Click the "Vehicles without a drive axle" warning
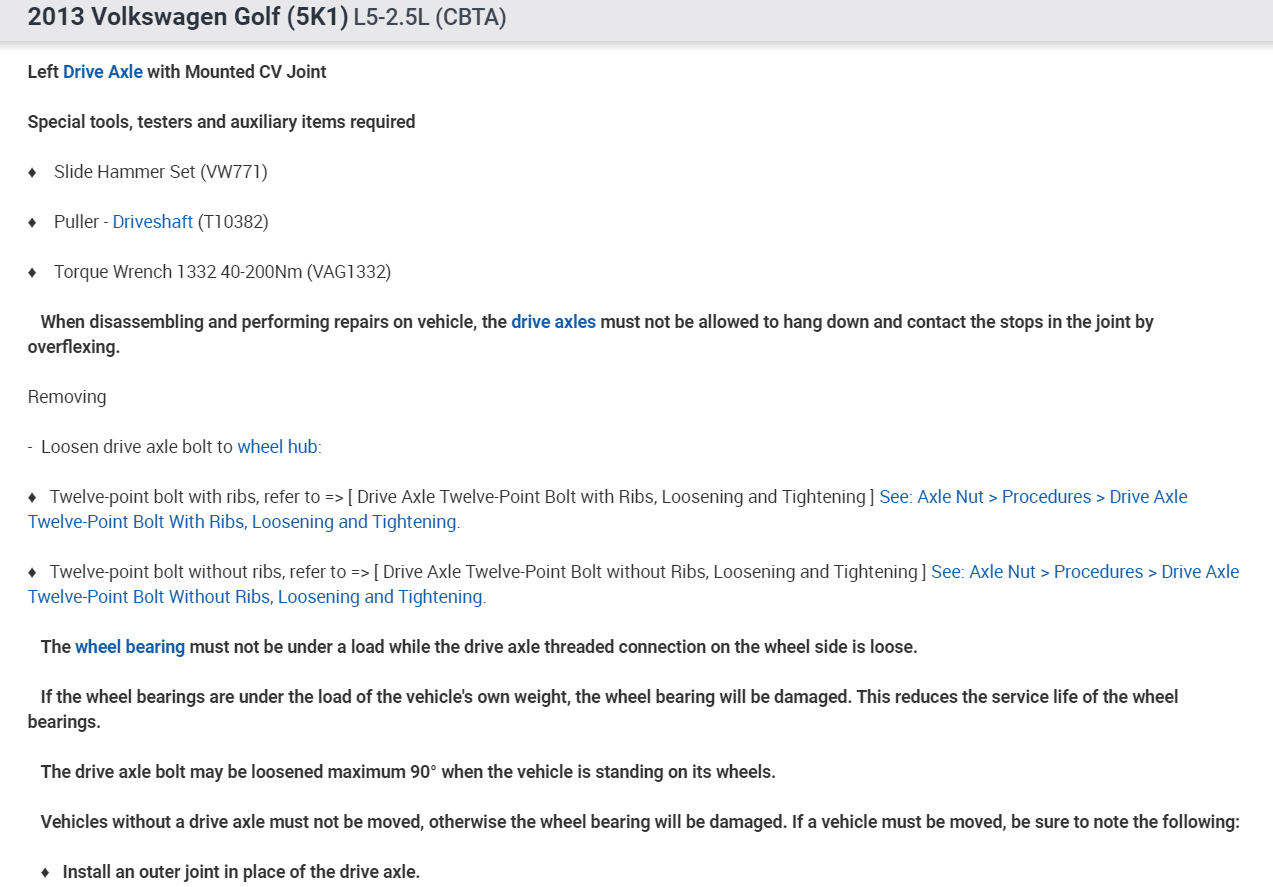 point(640,822)
